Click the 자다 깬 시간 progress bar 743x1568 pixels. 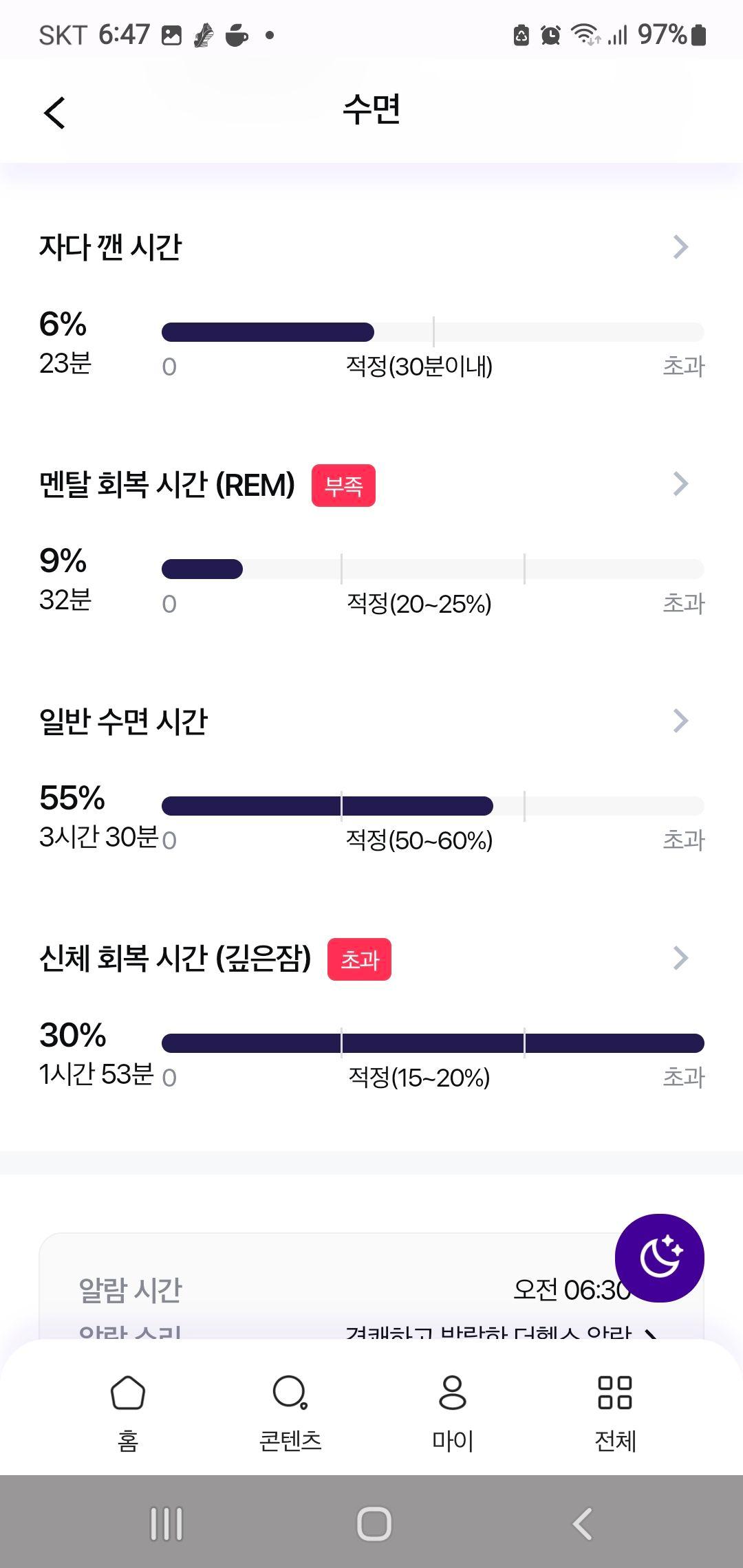[x=433, y=332]
